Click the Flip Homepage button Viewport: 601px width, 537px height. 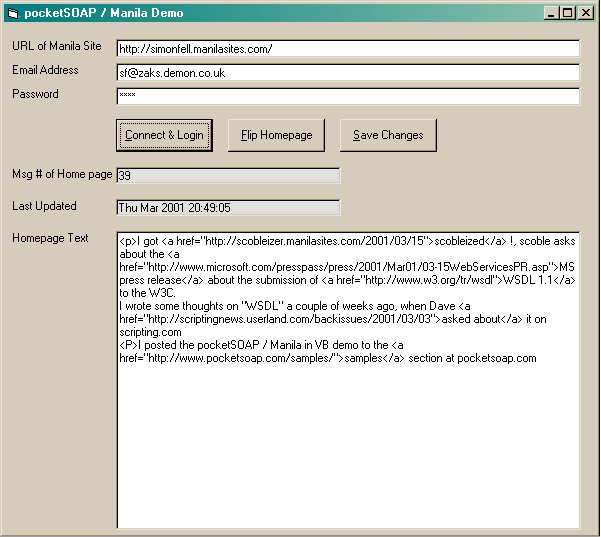tap(276, 135)
